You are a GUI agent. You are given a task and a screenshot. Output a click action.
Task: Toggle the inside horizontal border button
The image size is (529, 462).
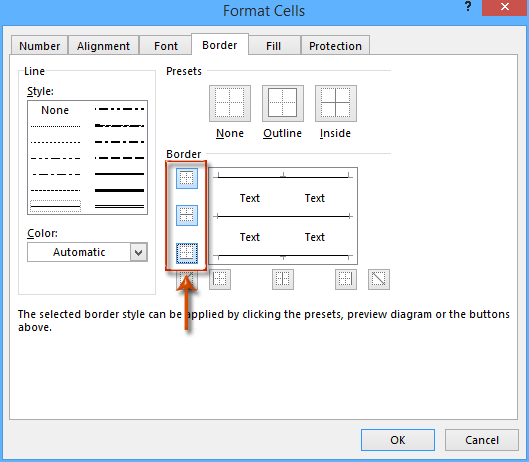point(187,215)
